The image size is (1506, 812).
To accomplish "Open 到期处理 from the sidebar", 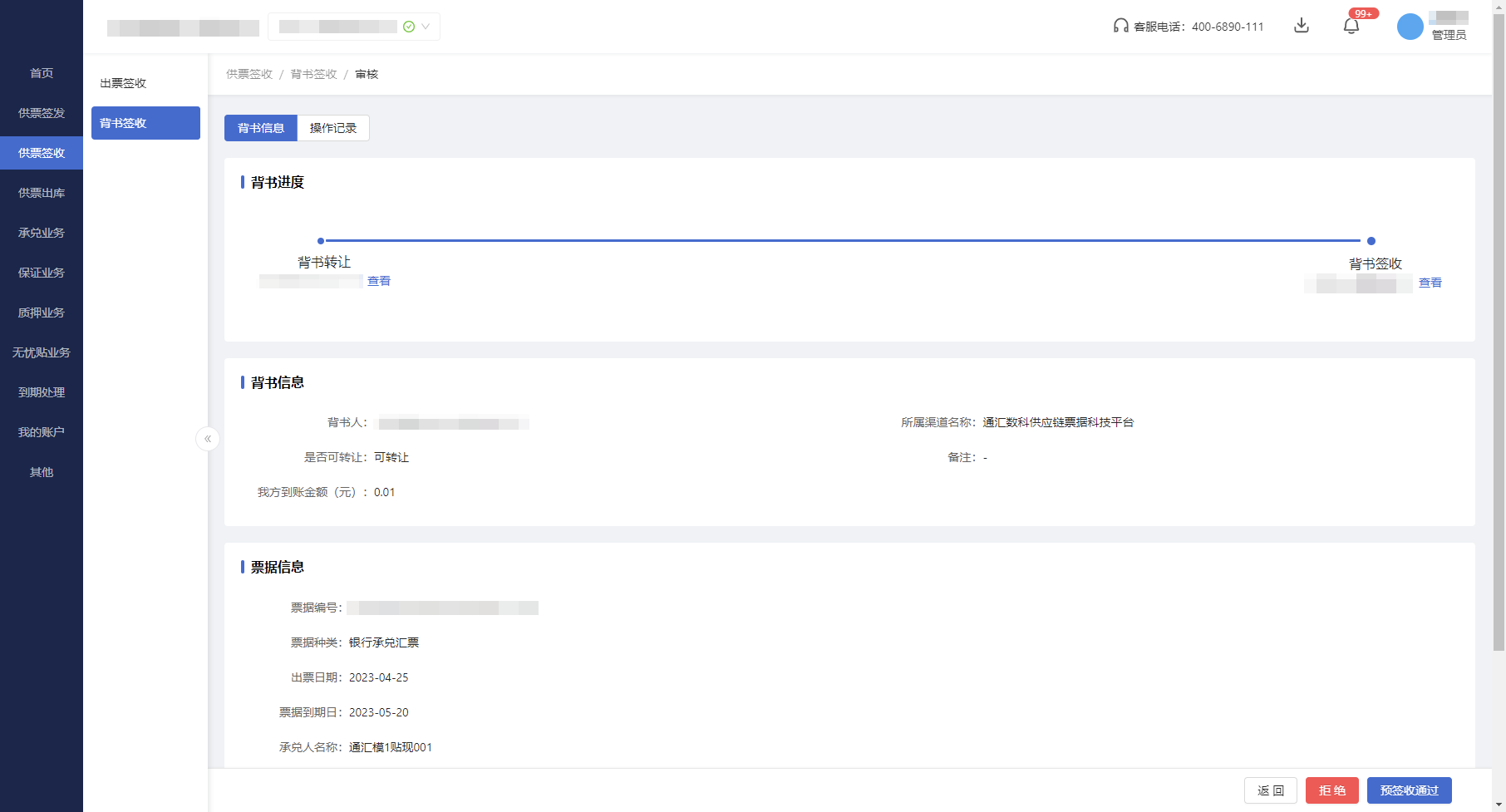I will click(41, 391).
